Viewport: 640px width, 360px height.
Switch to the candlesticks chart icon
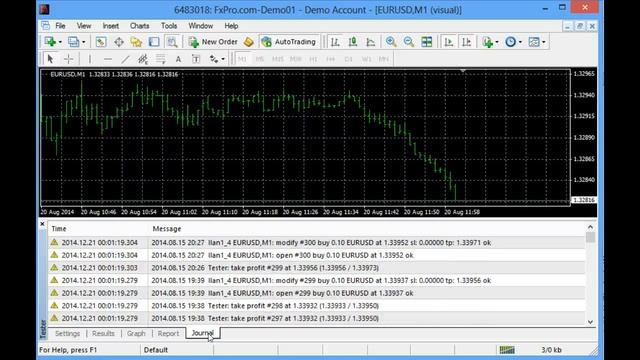point(353,42)
